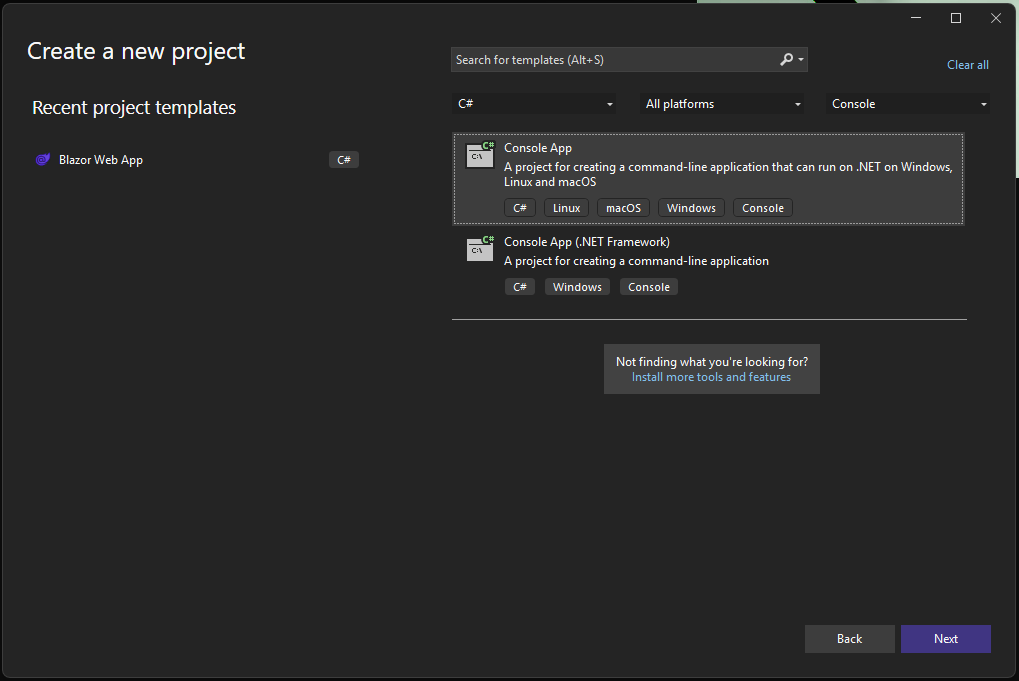Clear all filters link
This screenshot has height=681, width=1019.
[968, 65]
